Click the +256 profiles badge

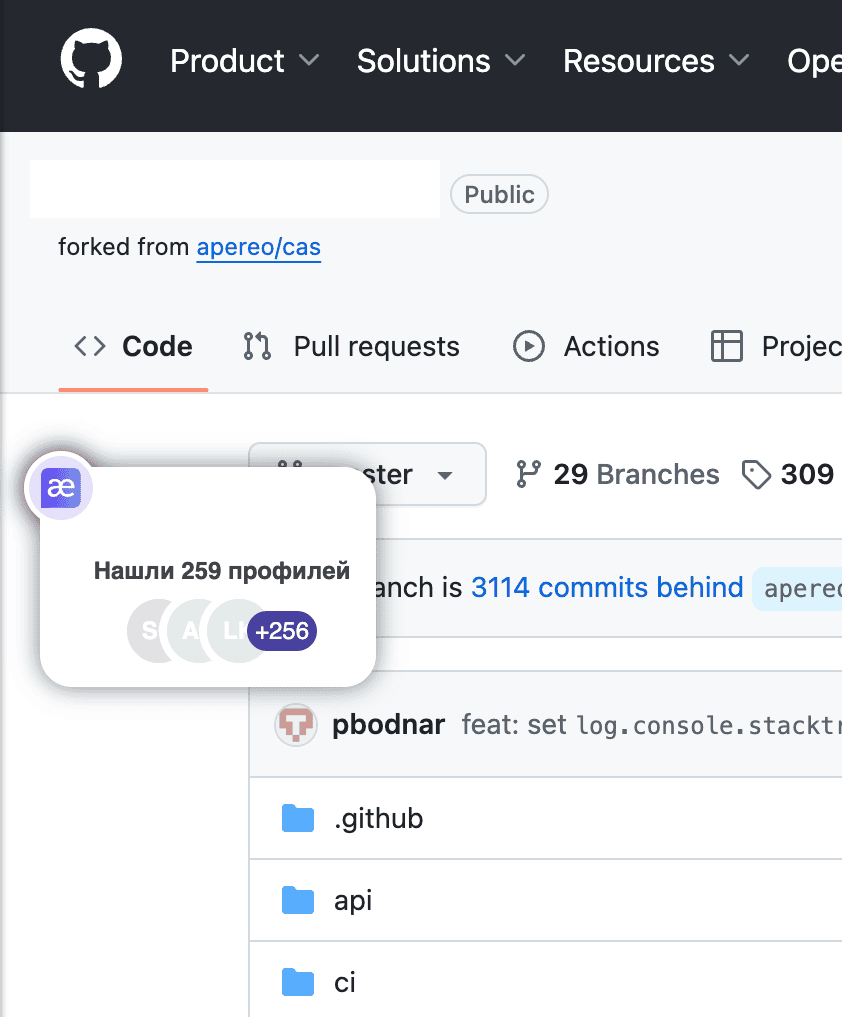pos(282,632)
